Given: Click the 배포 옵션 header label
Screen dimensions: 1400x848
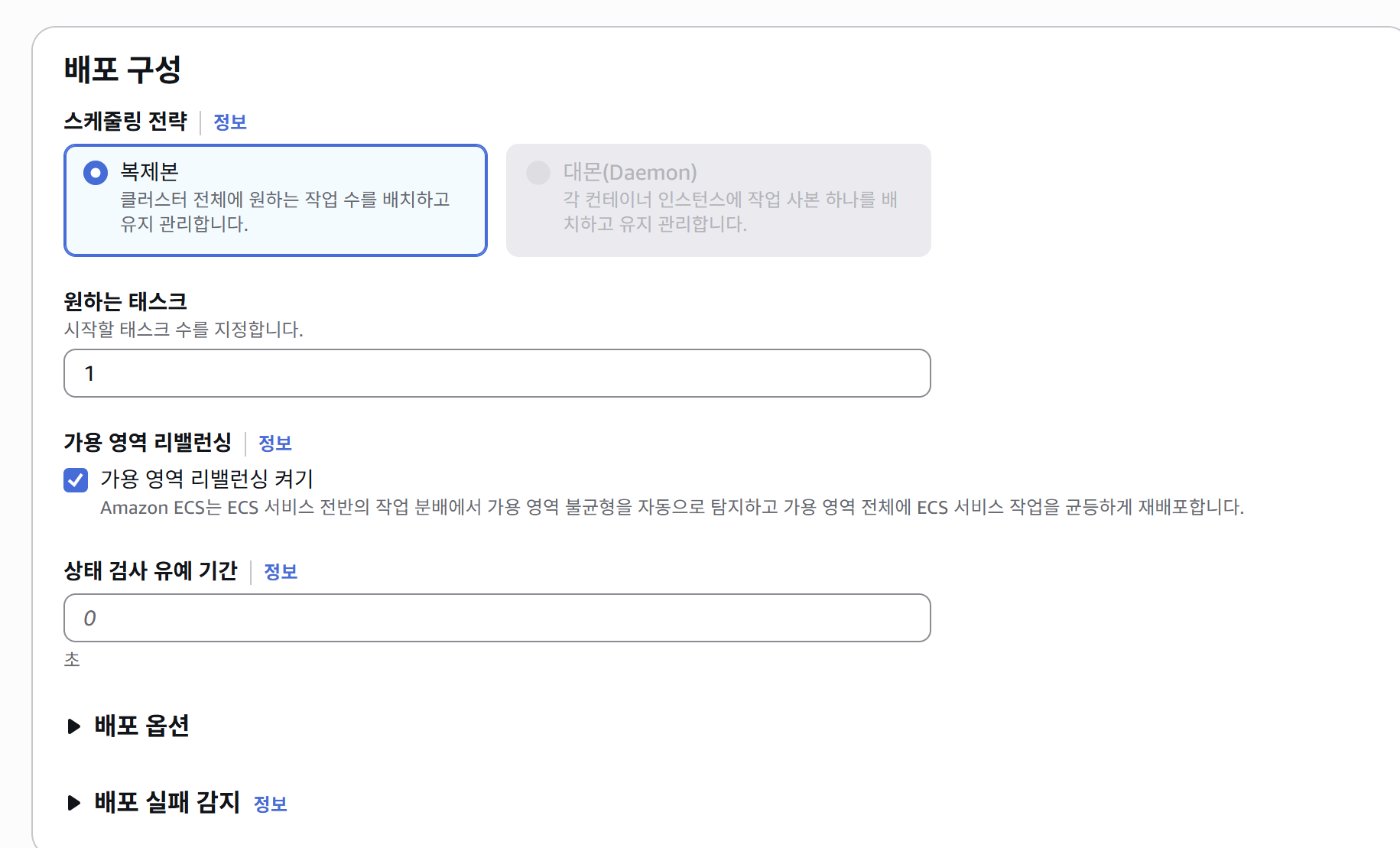Looking at the screenshot, I should point(142,726).
